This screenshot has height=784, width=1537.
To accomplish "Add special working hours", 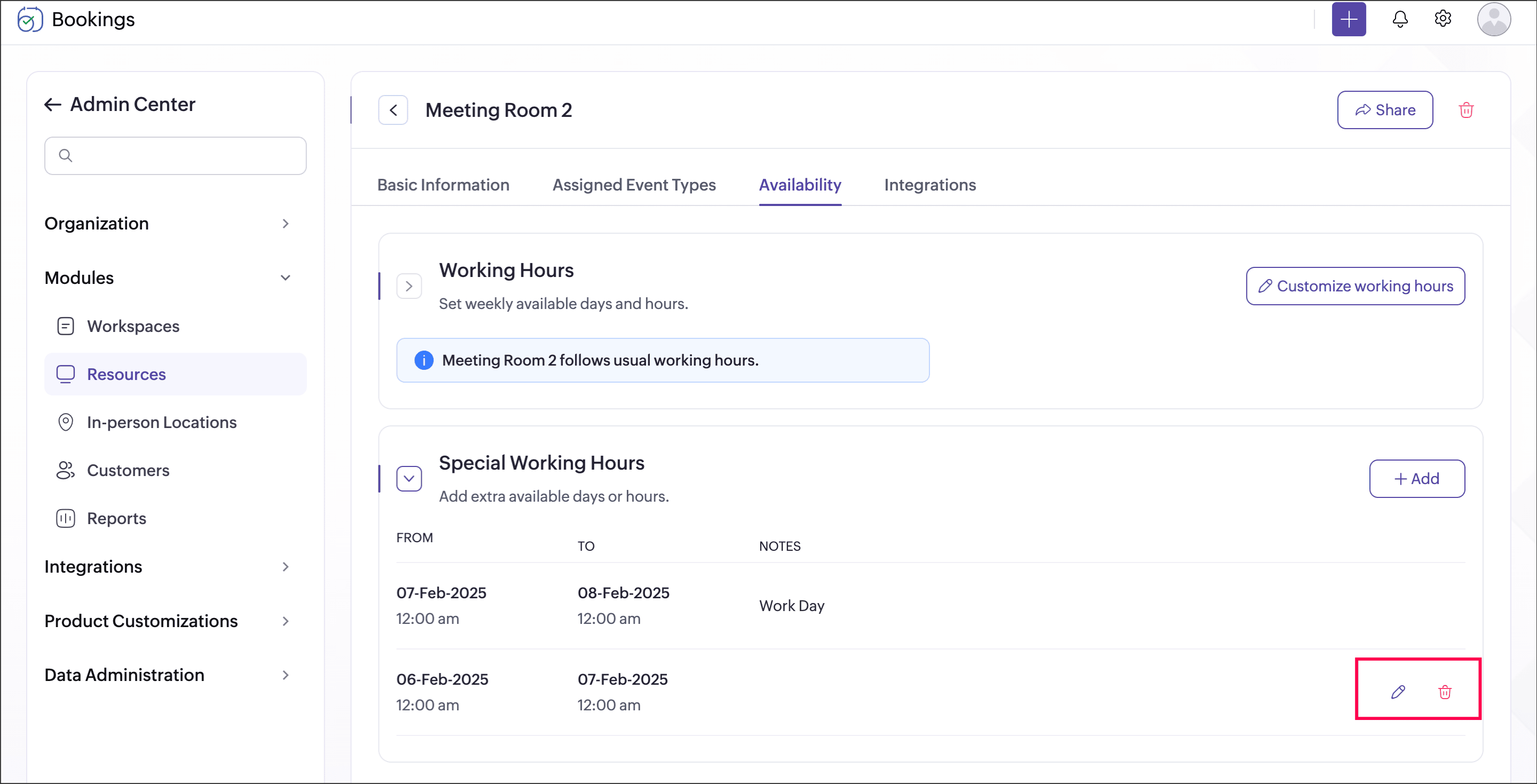I will click(x=1416, y=479).
